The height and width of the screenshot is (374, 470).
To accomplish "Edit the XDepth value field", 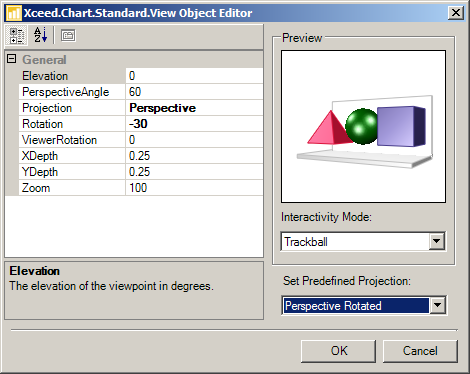I will point(194,156).
